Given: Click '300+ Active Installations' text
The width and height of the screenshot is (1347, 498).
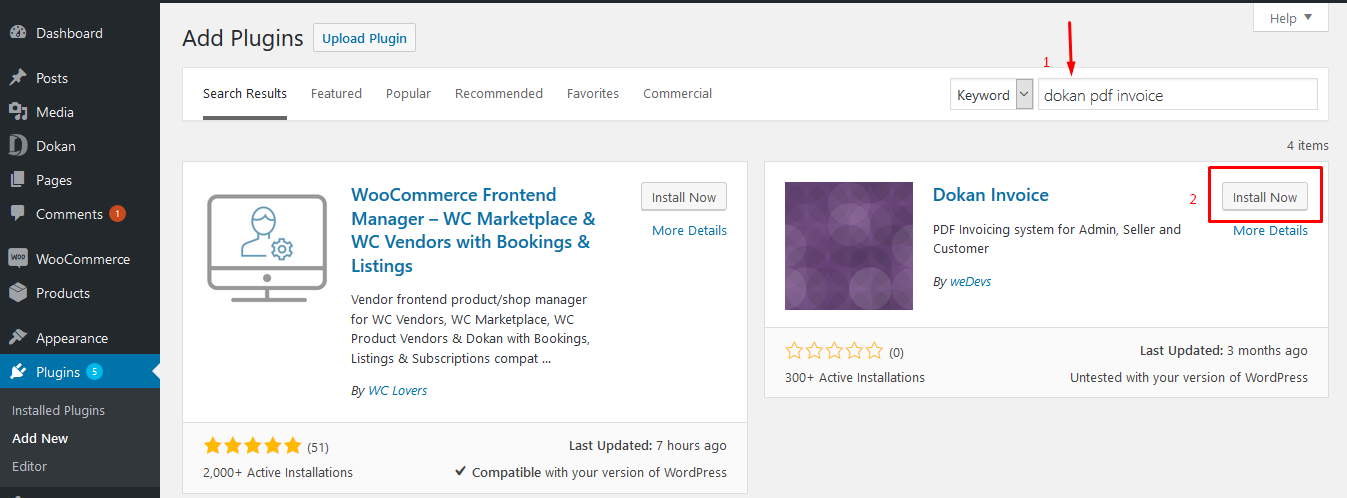Looking at the screenshot, I should click(855, 377).
